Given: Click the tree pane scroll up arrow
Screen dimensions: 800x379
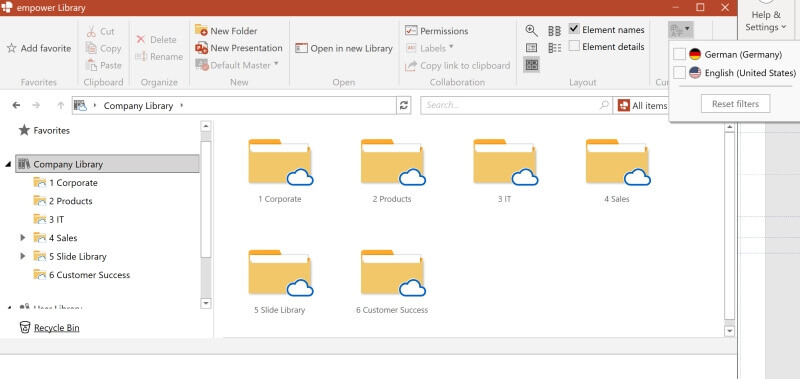Looking at the screenshot, I should 206,125.
